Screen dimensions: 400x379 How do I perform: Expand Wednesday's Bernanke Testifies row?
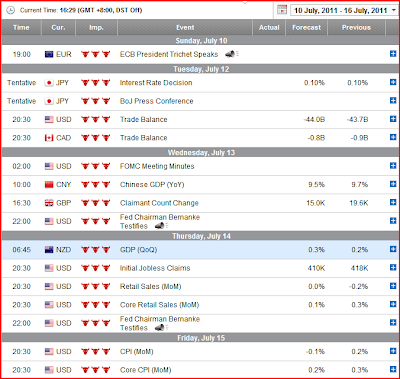(x=393, y=221)
